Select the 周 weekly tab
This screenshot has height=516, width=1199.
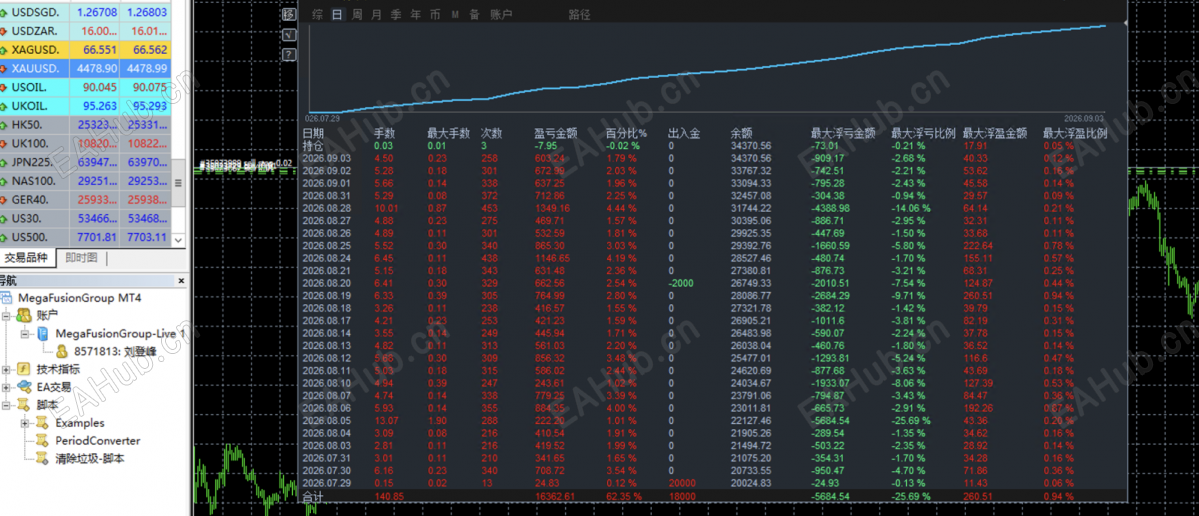357,15
